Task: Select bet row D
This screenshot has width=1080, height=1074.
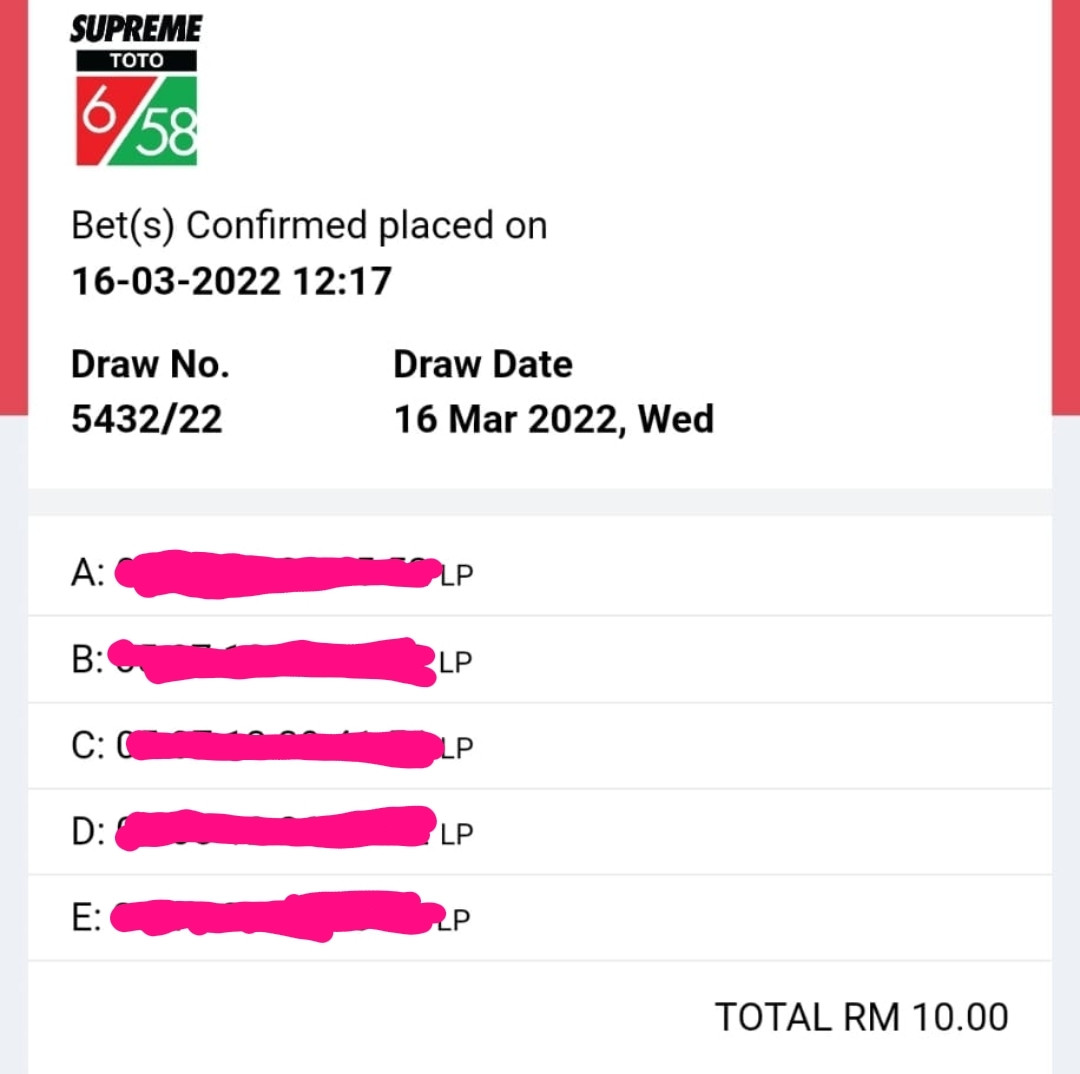Action: coord(540,832)
